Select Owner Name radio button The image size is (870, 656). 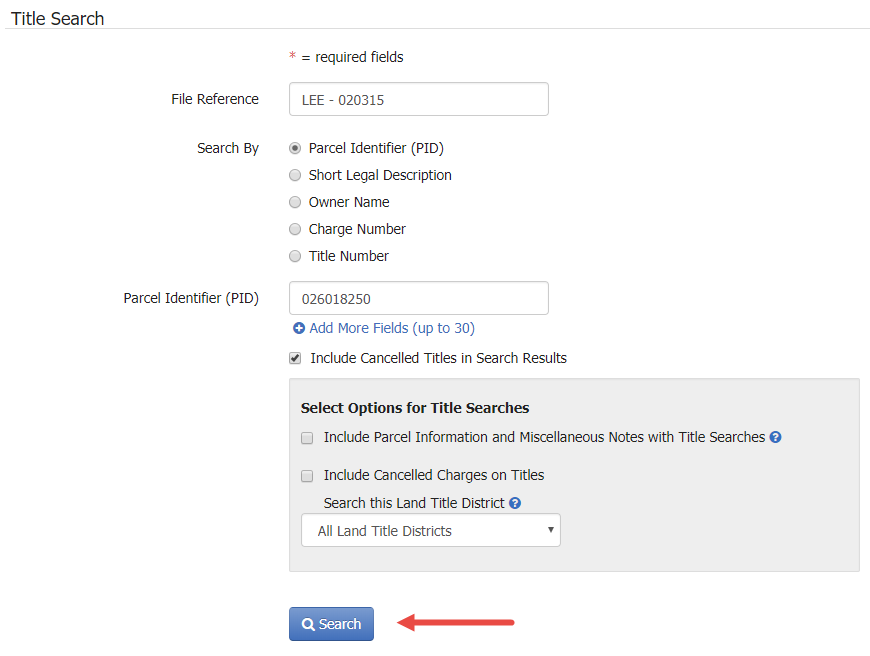pos(295,202)
